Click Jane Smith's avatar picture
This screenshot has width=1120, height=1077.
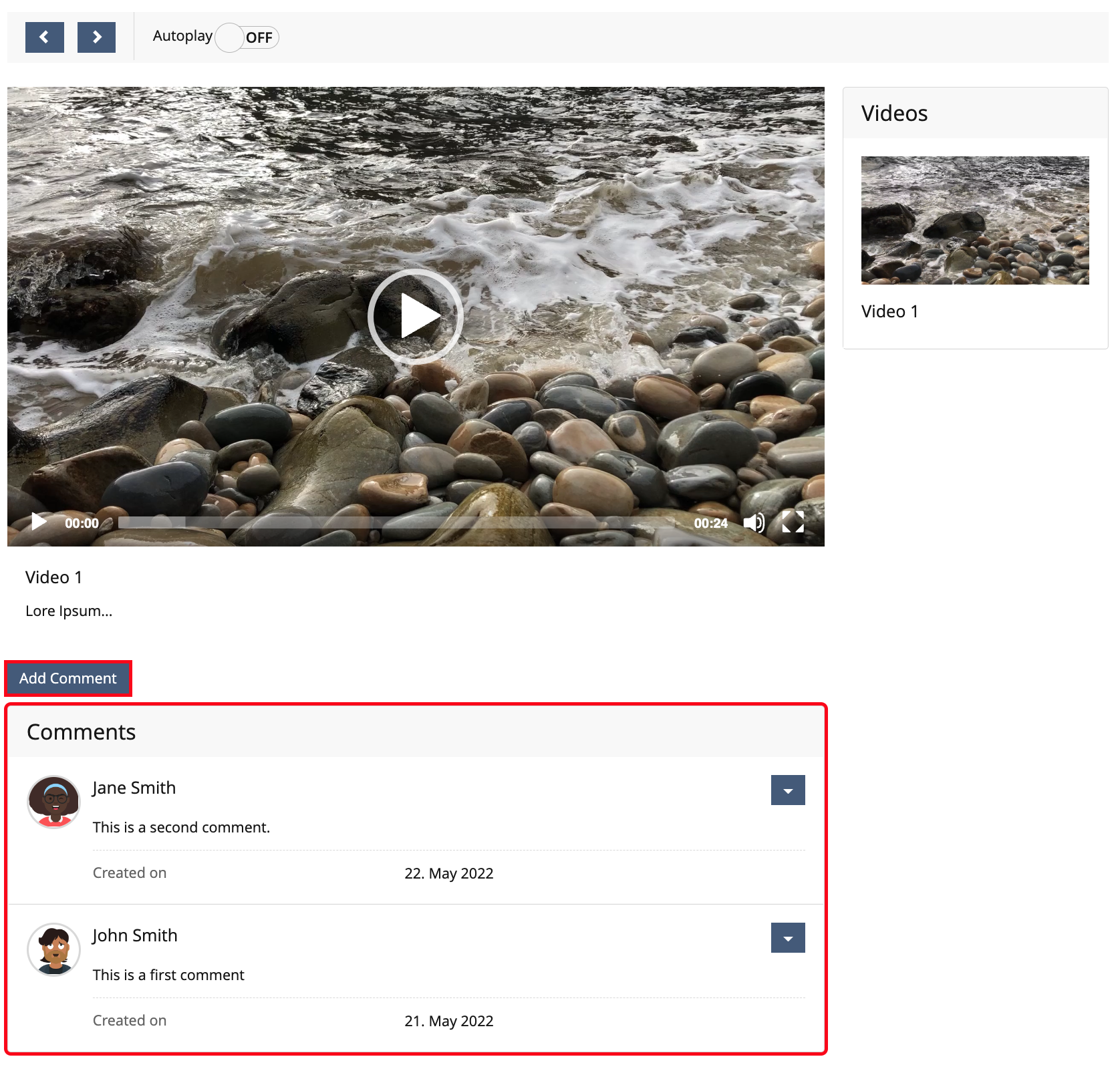pos(53,802)
